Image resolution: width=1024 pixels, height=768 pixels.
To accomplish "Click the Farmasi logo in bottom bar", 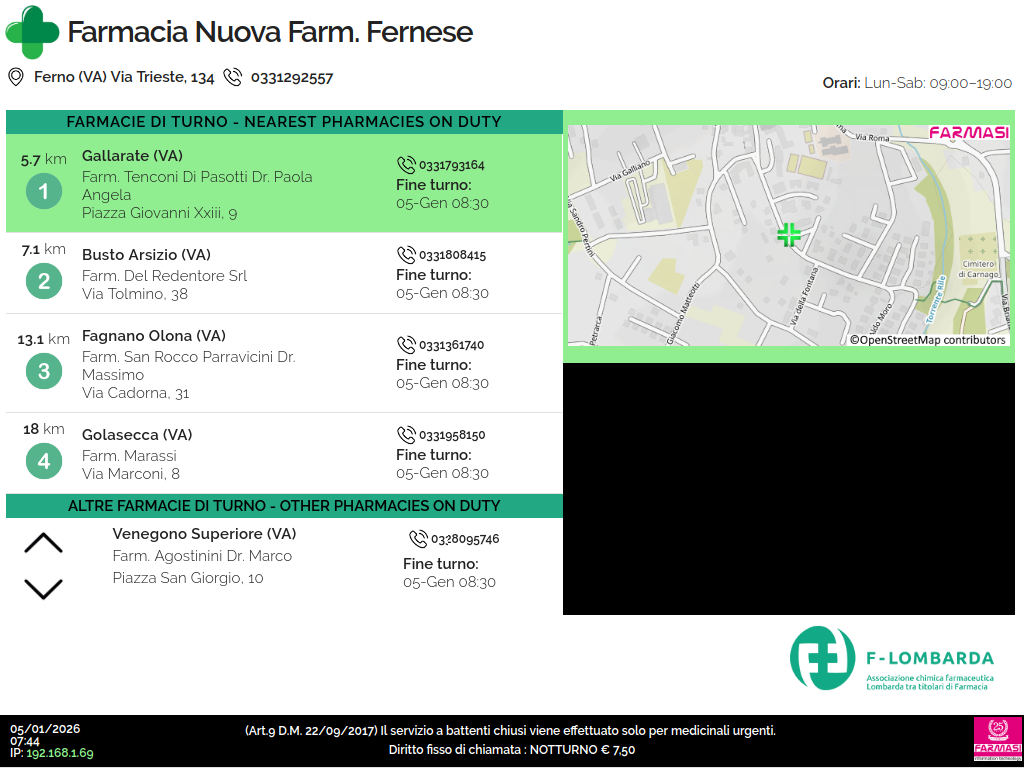I will [x=997, y=740].
